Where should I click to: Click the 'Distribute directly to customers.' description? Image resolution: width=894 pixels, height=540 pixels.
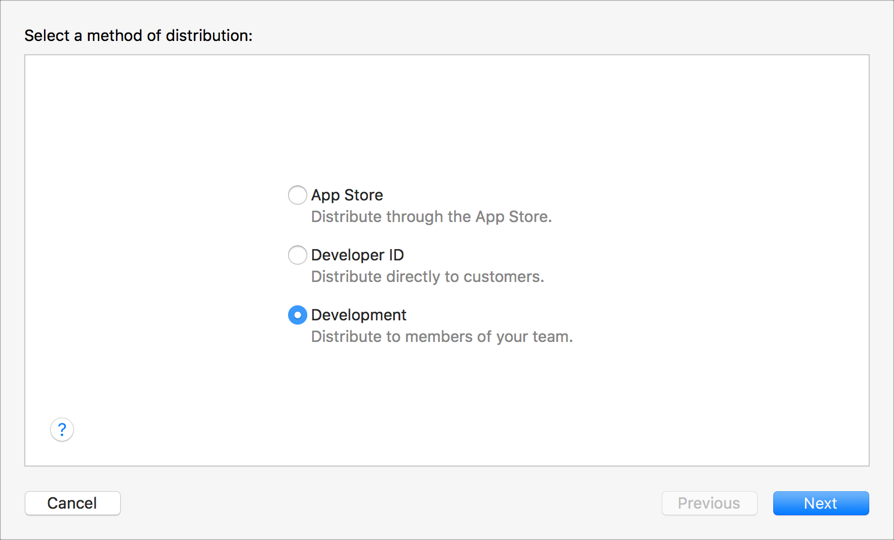tap(427, 277)
